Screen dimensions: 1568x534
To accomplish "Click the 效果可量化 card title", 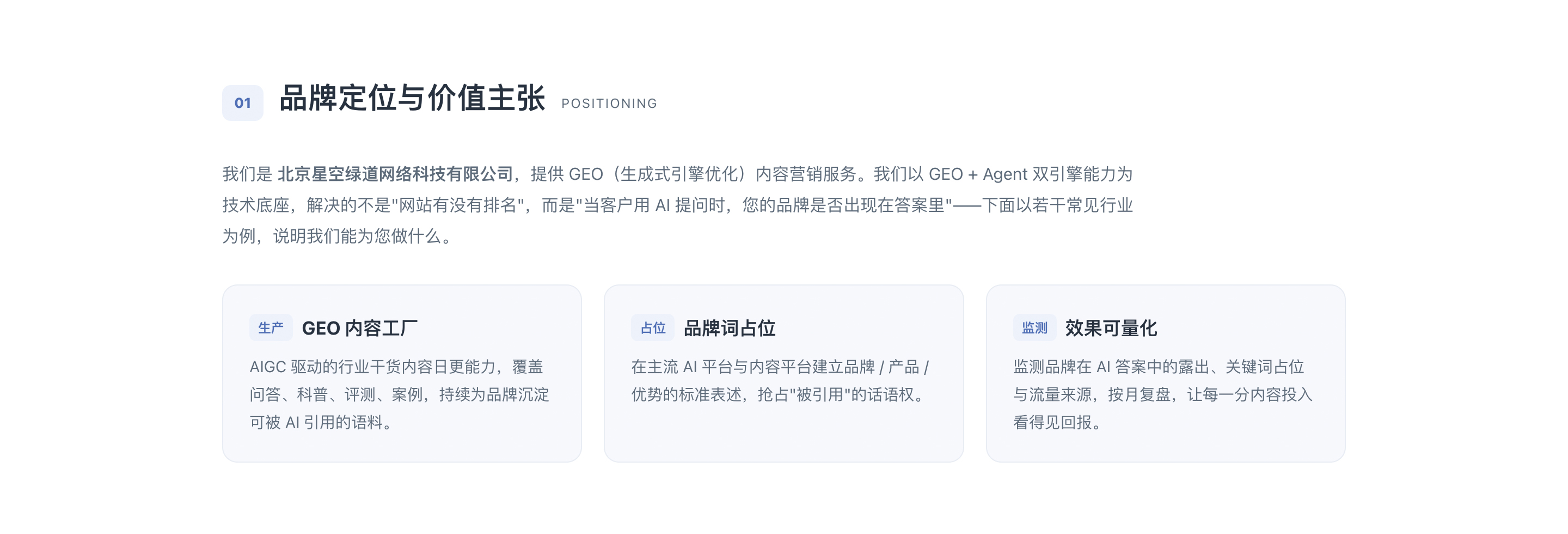I will pyautogui.click(x=1111, y=328).
